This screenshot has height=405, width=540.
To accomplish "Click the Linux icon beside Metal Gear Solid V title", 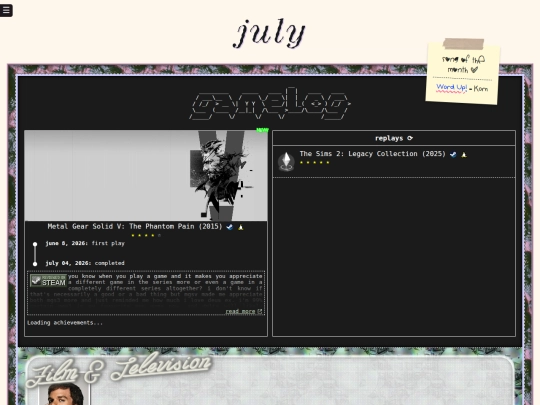I will [x=241, y=227].
